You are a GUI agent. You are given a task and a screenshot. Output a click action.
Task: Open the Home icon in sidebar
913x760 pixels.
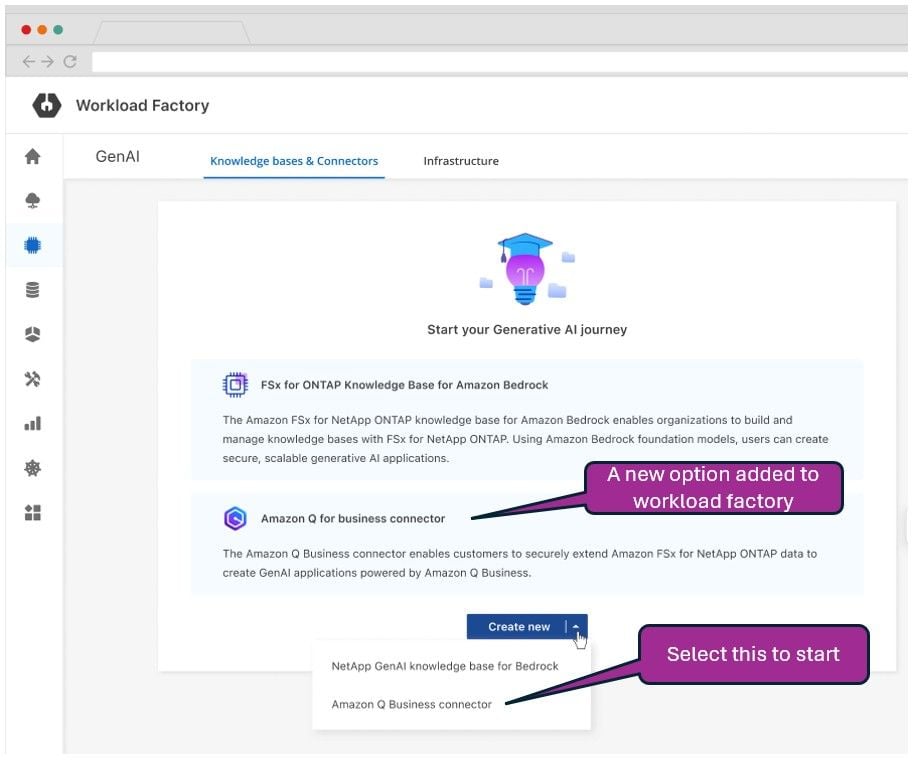33,156
